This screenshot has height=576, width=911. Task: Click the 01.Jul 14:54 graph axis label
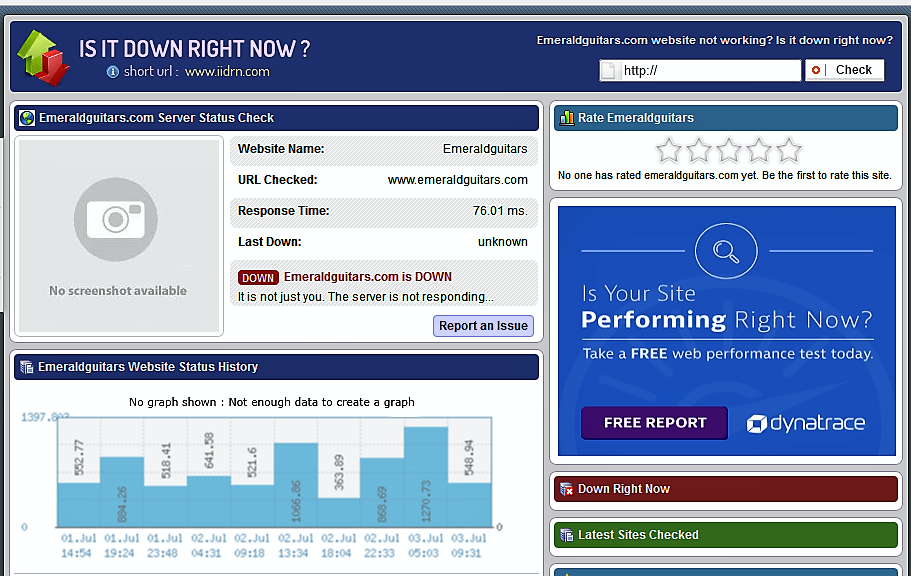point(77,546)
